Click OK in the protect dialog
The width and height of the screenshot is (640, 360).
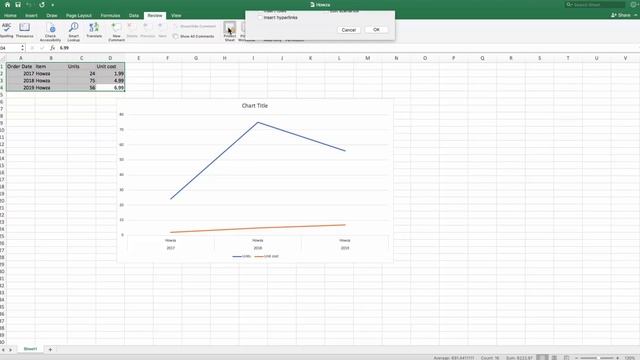point(376,30)
